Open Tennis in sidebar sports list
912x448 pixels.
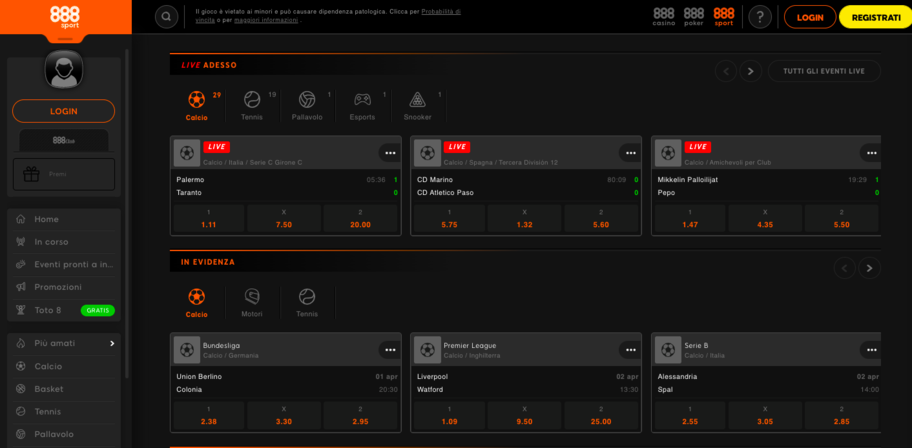click(64, 411)
